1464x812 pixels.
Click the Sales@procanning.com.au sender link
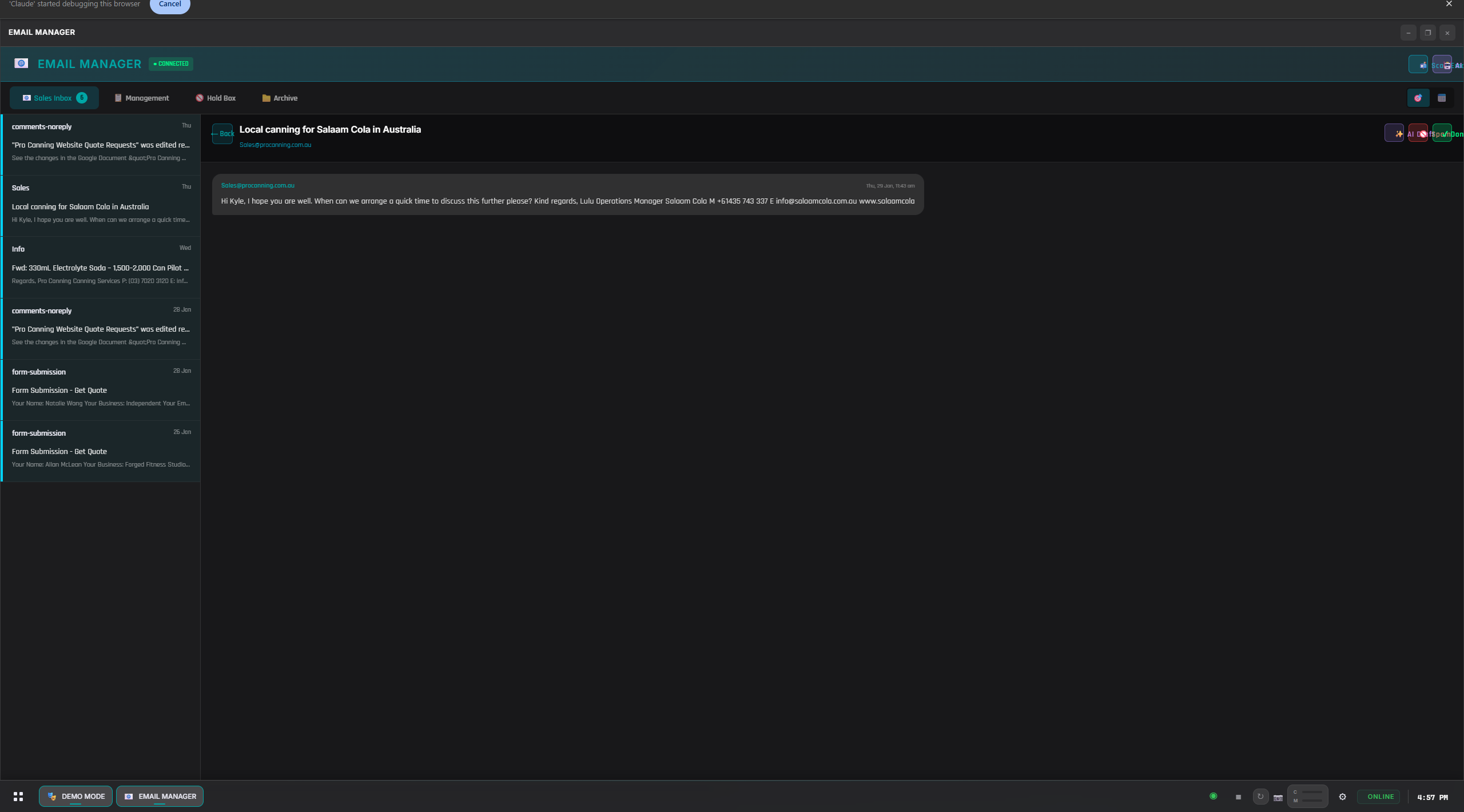pyautogui.click(x=275, y=145)
